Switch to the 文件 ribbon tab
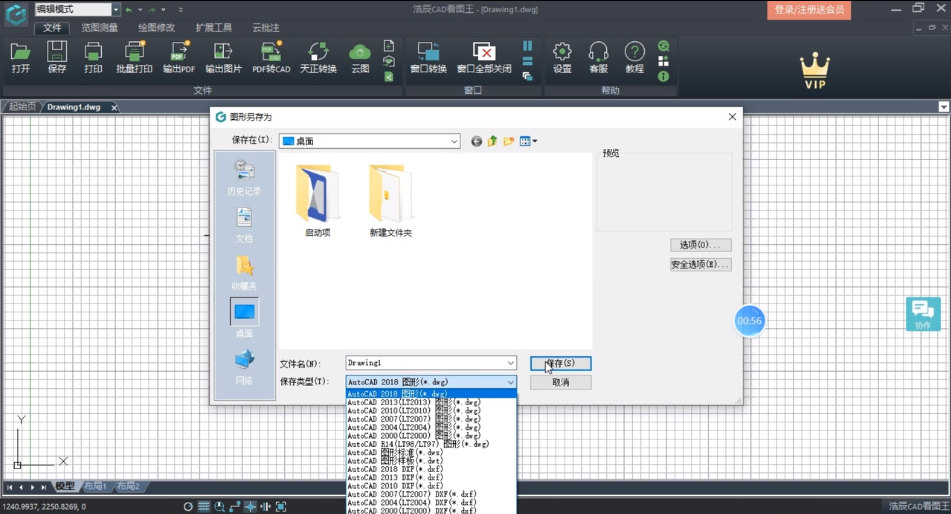The height and width of the screenshot is (514, 951). pos(52,28)
